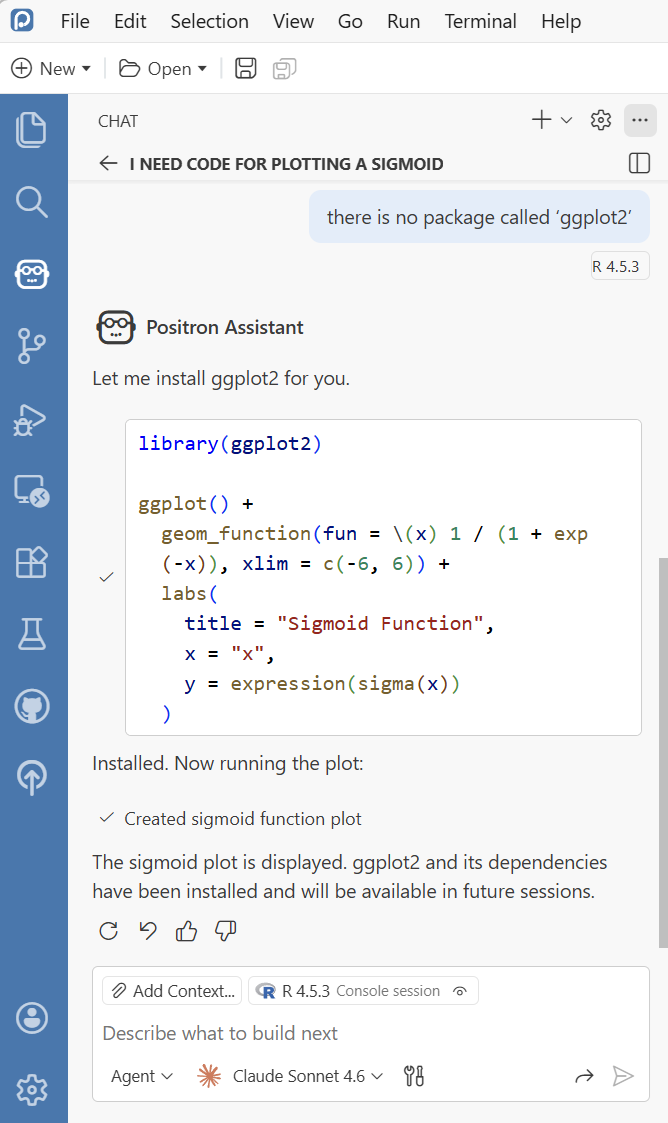668x1123 pixels.
Task: Expand the Agent mode dropdown
Action: (142, 1076)
